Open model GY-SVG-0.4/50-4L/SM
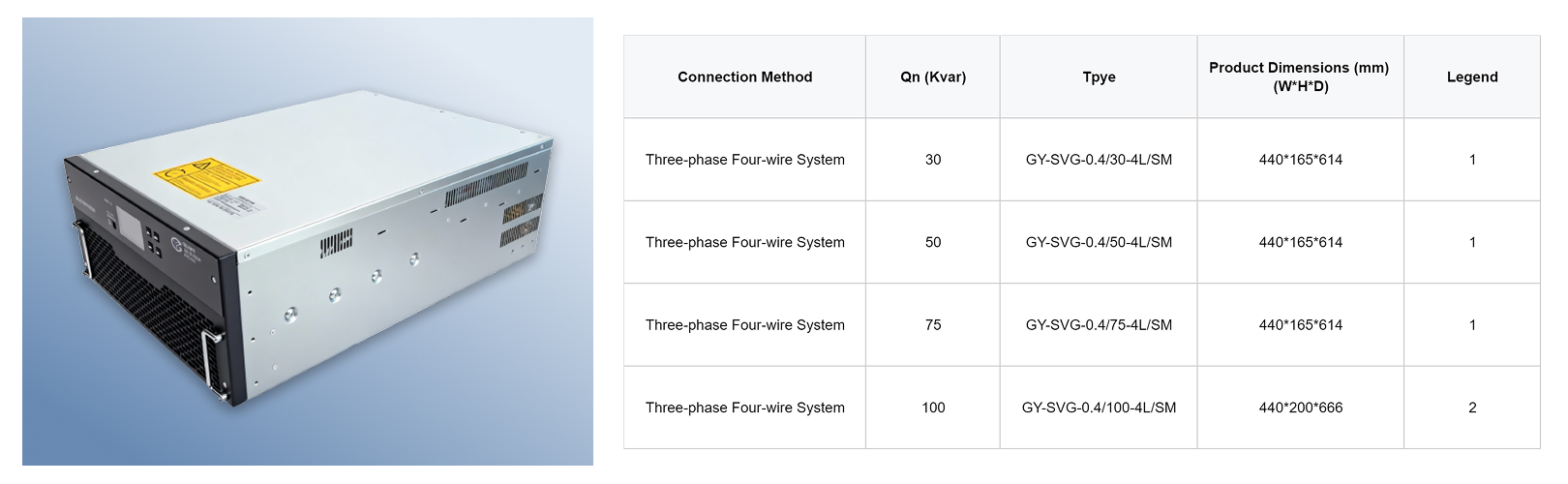This screenshot has width=1568, height=484. pyautogui.click(x=1099, y=242)
